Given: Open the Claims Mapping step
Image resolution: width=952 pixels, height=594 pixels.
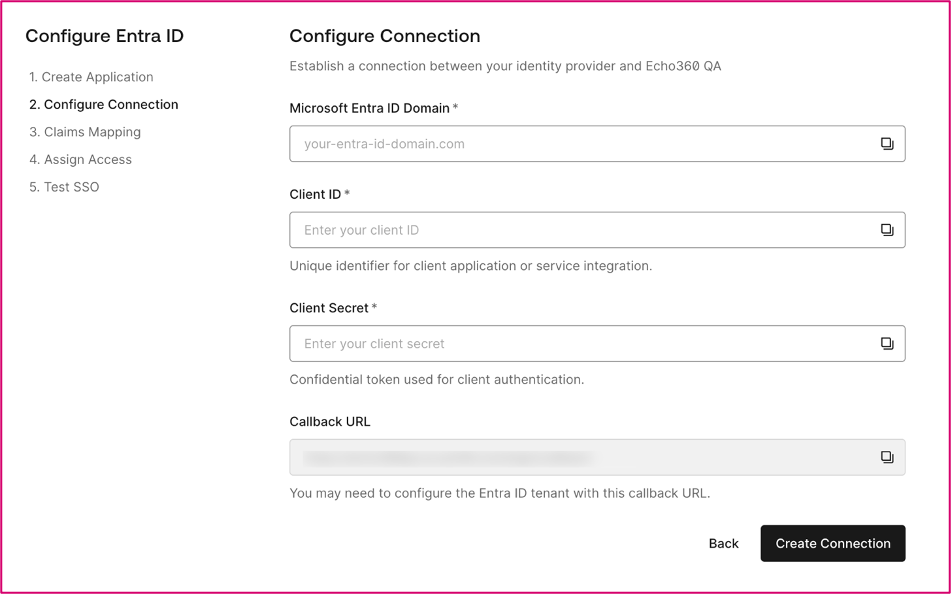Looking at the screenshot, I should click(x=85, y=132).
